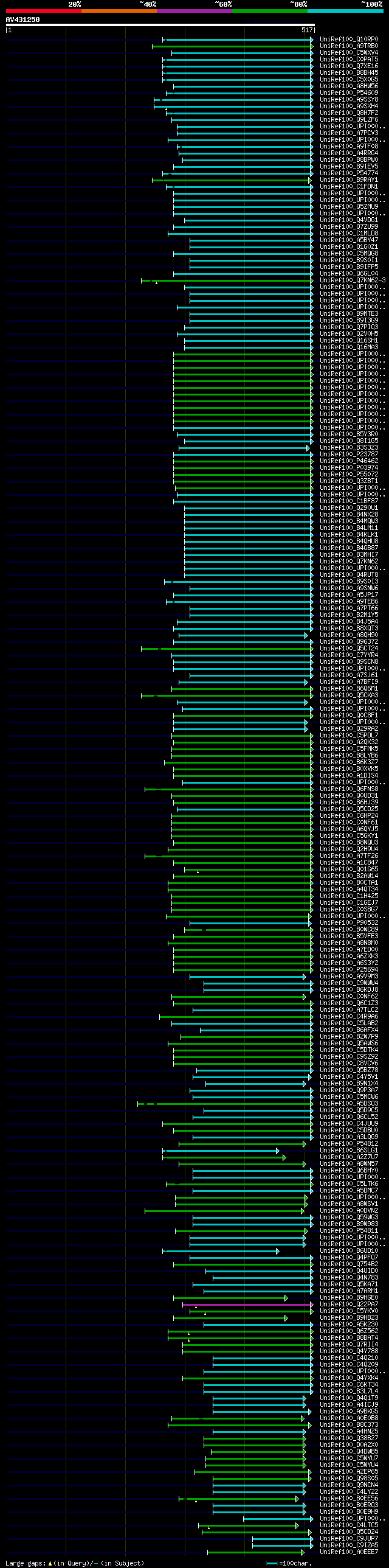This screenshot has height=1568, width=389.
Task: Click the UniRef100_A8QH90 label
Action: [349, 635]
